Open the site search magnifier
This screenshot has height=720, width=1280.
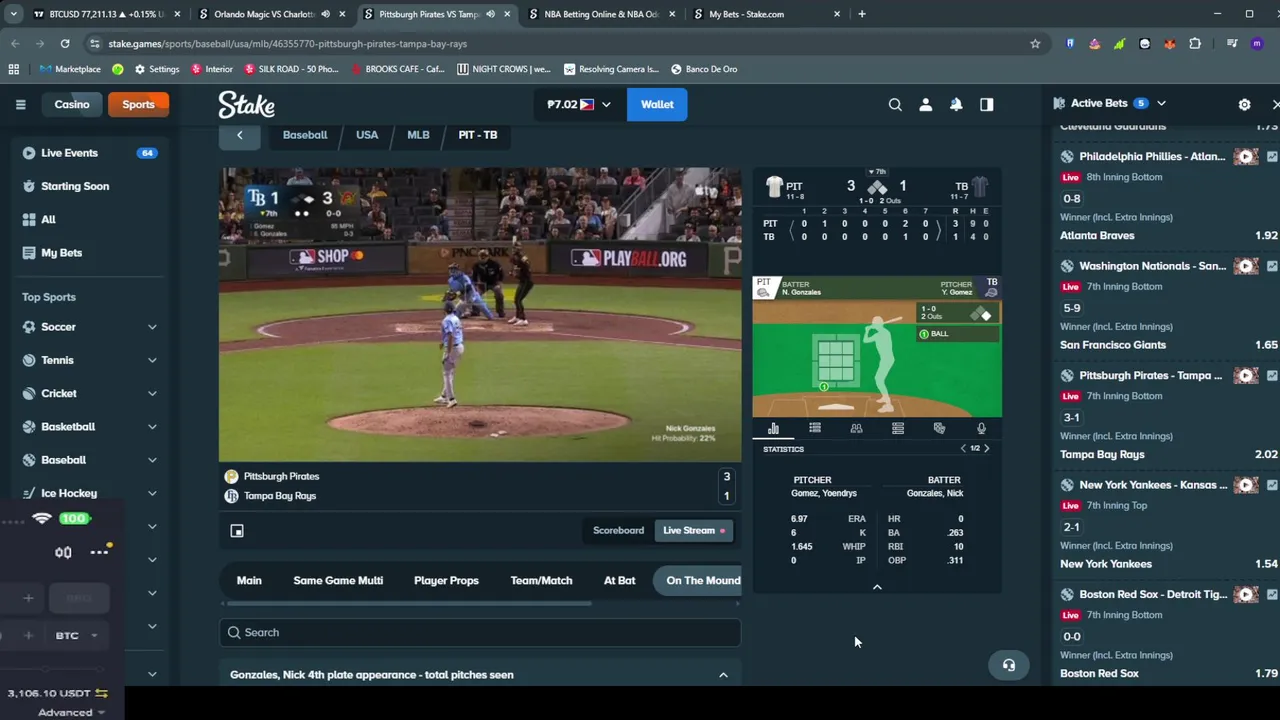pyautogui.click(x=895, y=104)
